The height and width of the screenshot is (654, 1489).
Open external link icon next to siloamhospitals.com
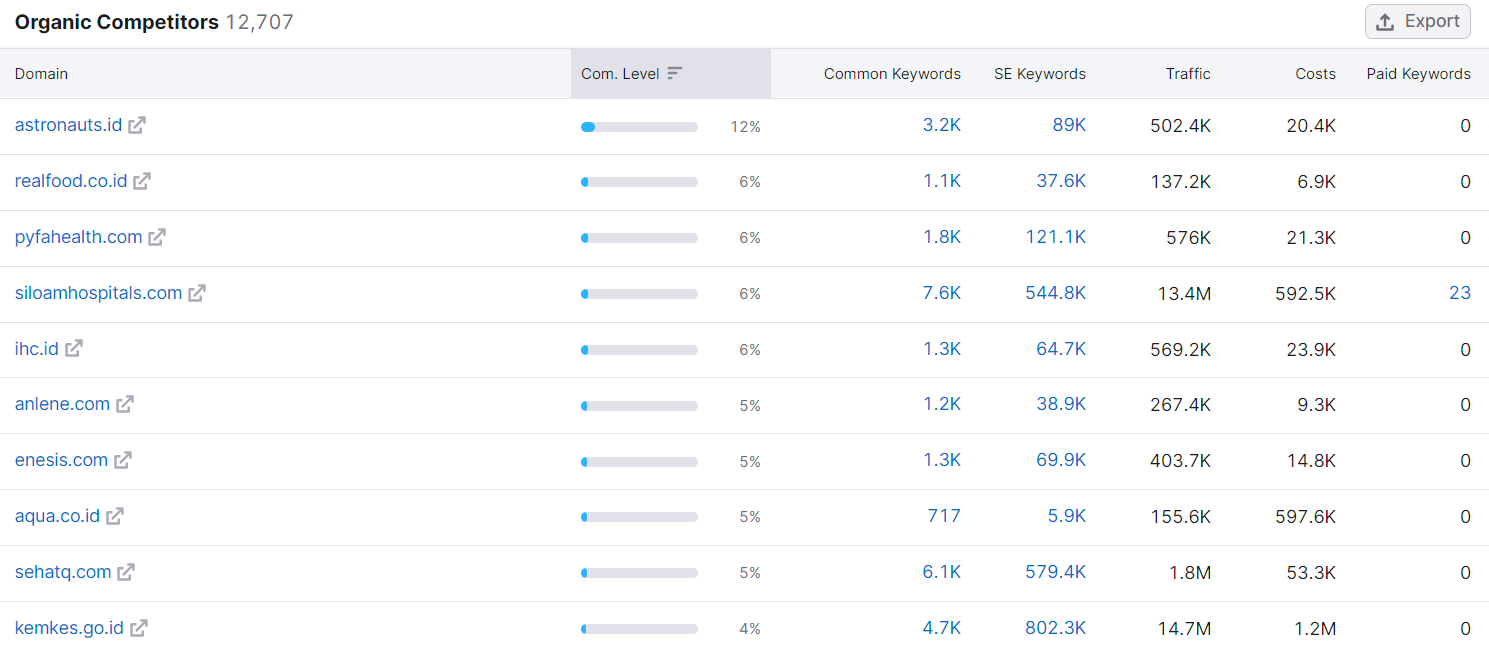pos(197,293)
